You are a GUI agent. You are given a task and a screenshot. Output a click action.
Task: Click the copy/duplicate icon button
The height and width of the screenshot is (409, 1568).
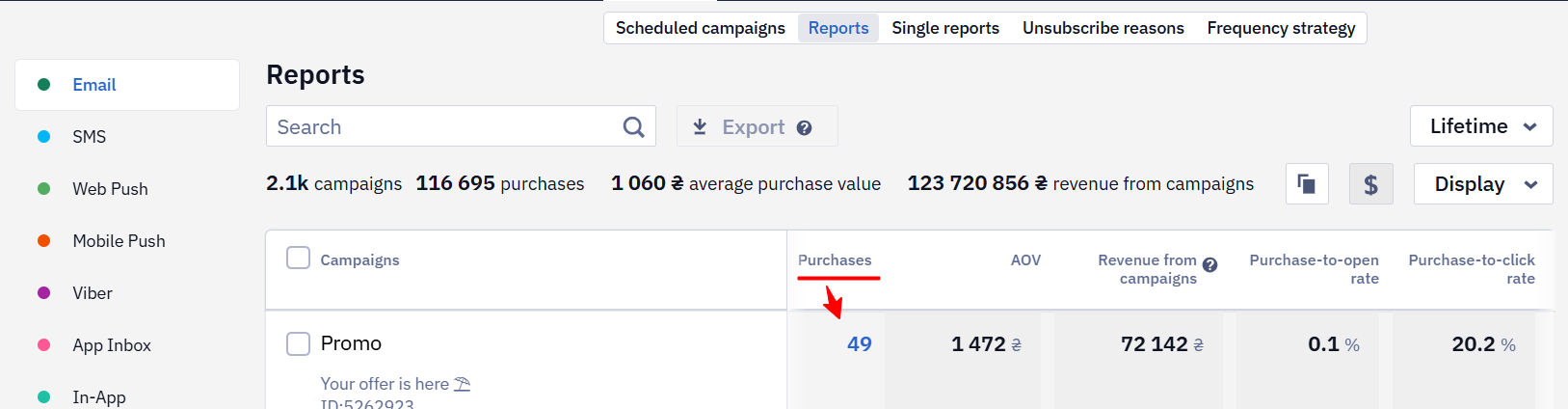tap(1307, 183)
